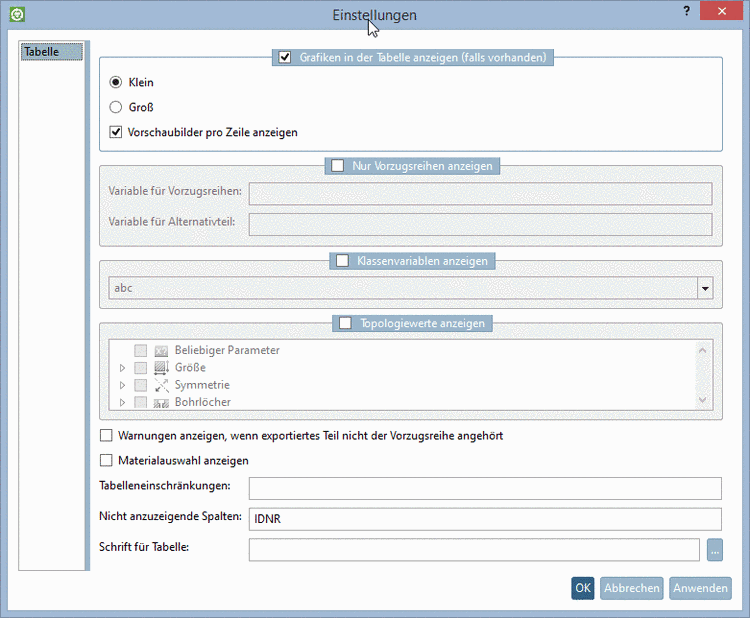This screenshot has width=750, height=618.
Task: Click topology list scrollbar down arrow
Action: tap(703, 400)
